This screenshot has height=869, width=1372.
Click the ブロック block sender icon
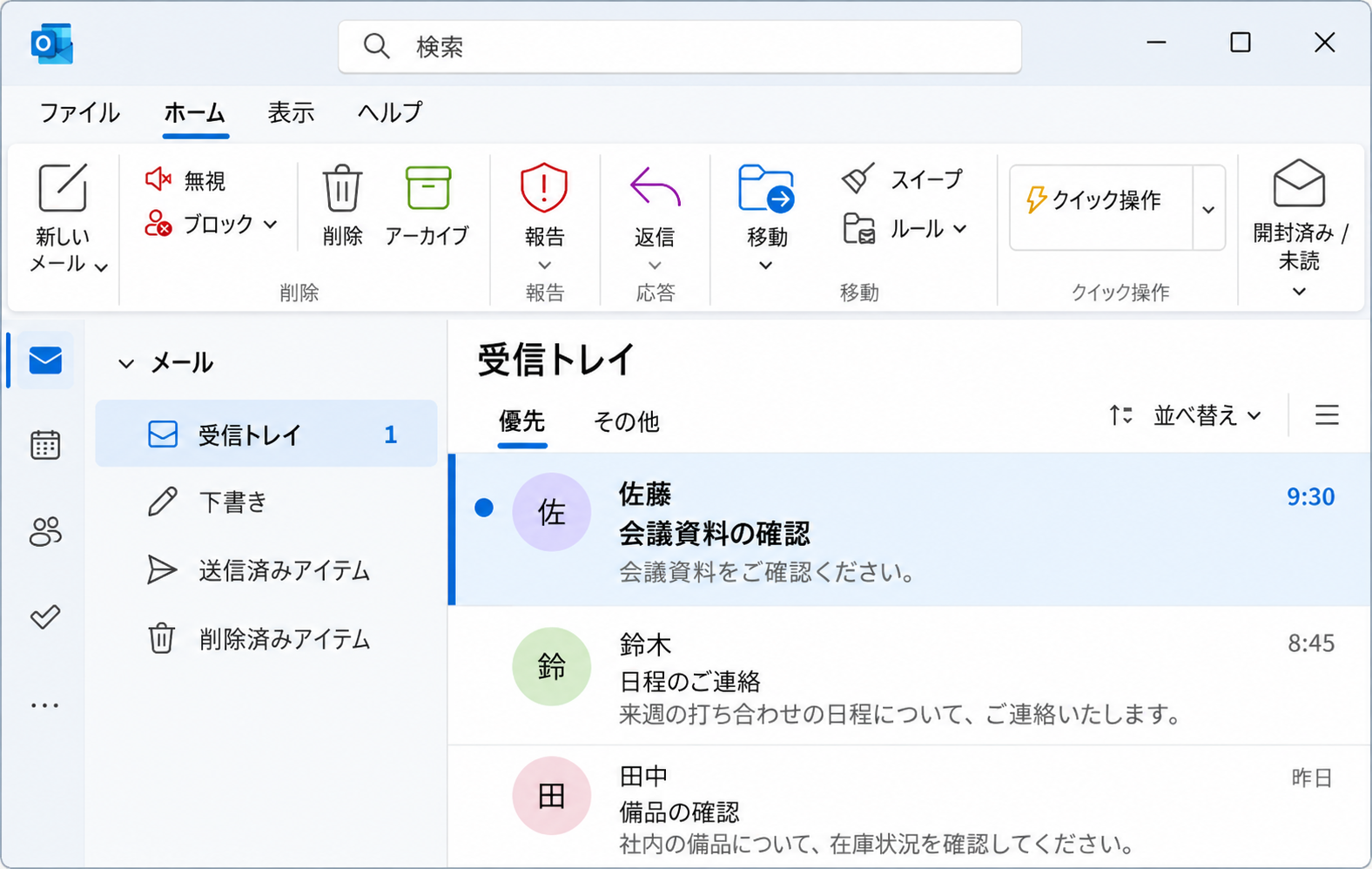click(x=158, y=223)
